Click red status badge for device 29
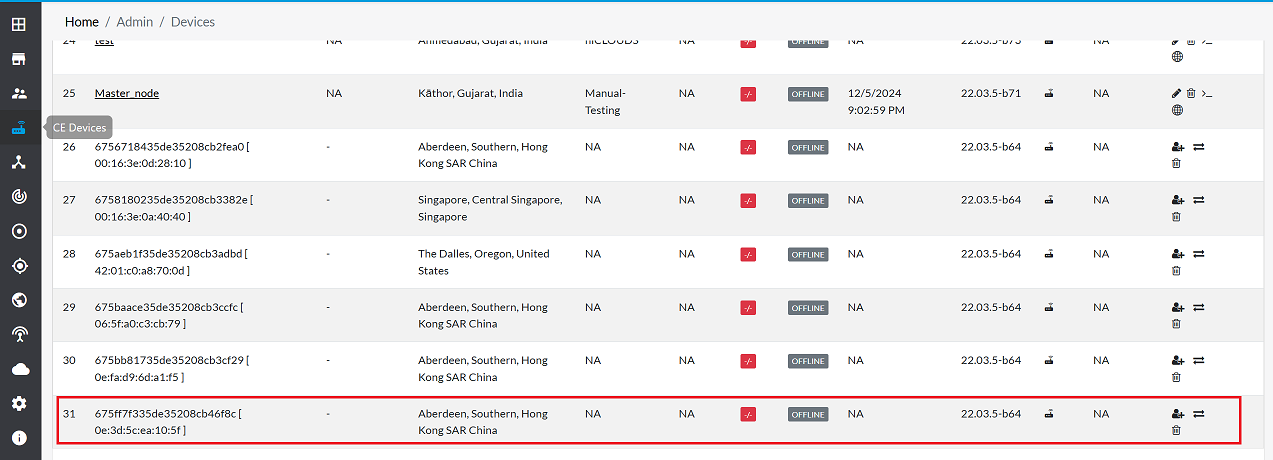This screenshot has width=1273, height=460. click(748, 308)
